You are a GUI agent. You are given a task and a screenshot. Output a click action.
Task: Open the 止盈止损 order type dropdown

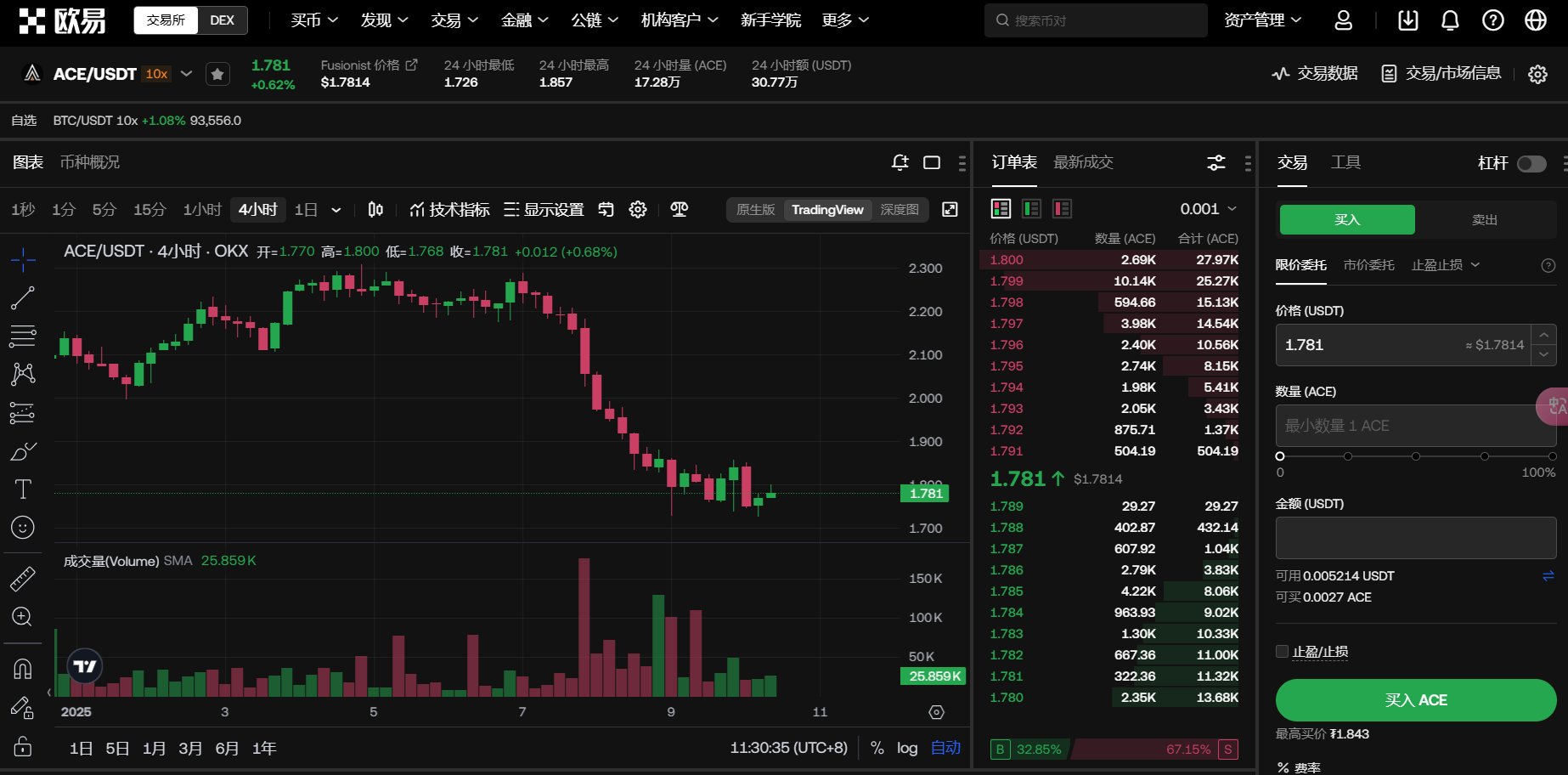click(x=1445, y=265)
